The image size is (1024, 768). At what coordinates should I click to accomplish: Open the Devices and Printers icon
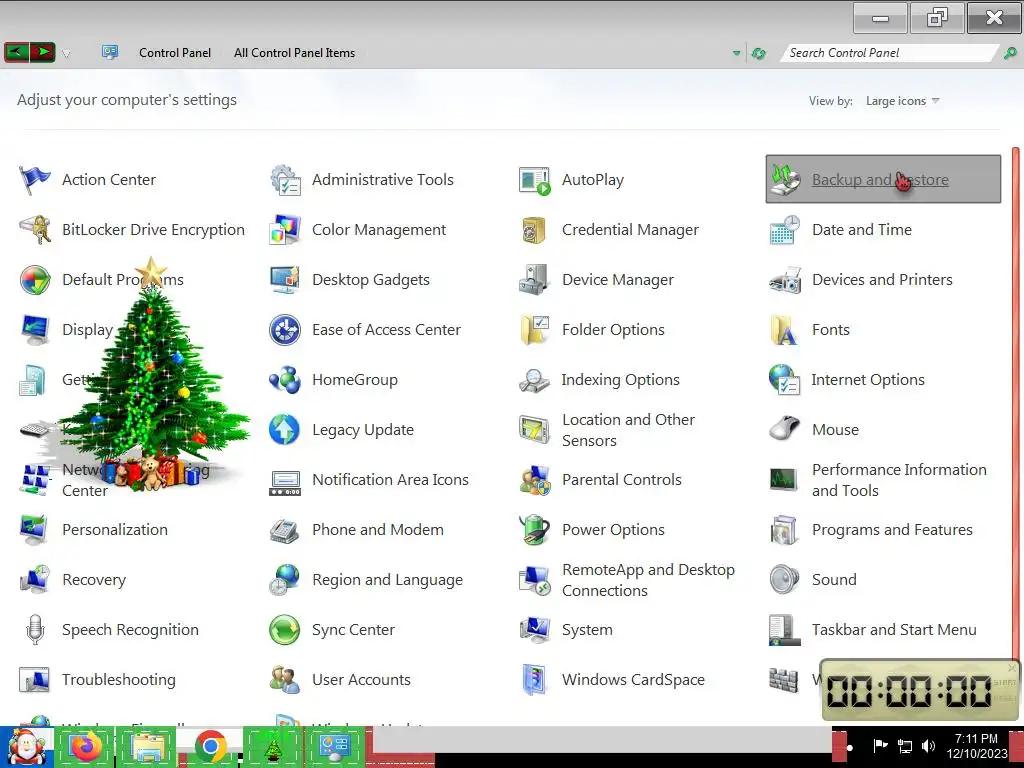pos(784,280)
